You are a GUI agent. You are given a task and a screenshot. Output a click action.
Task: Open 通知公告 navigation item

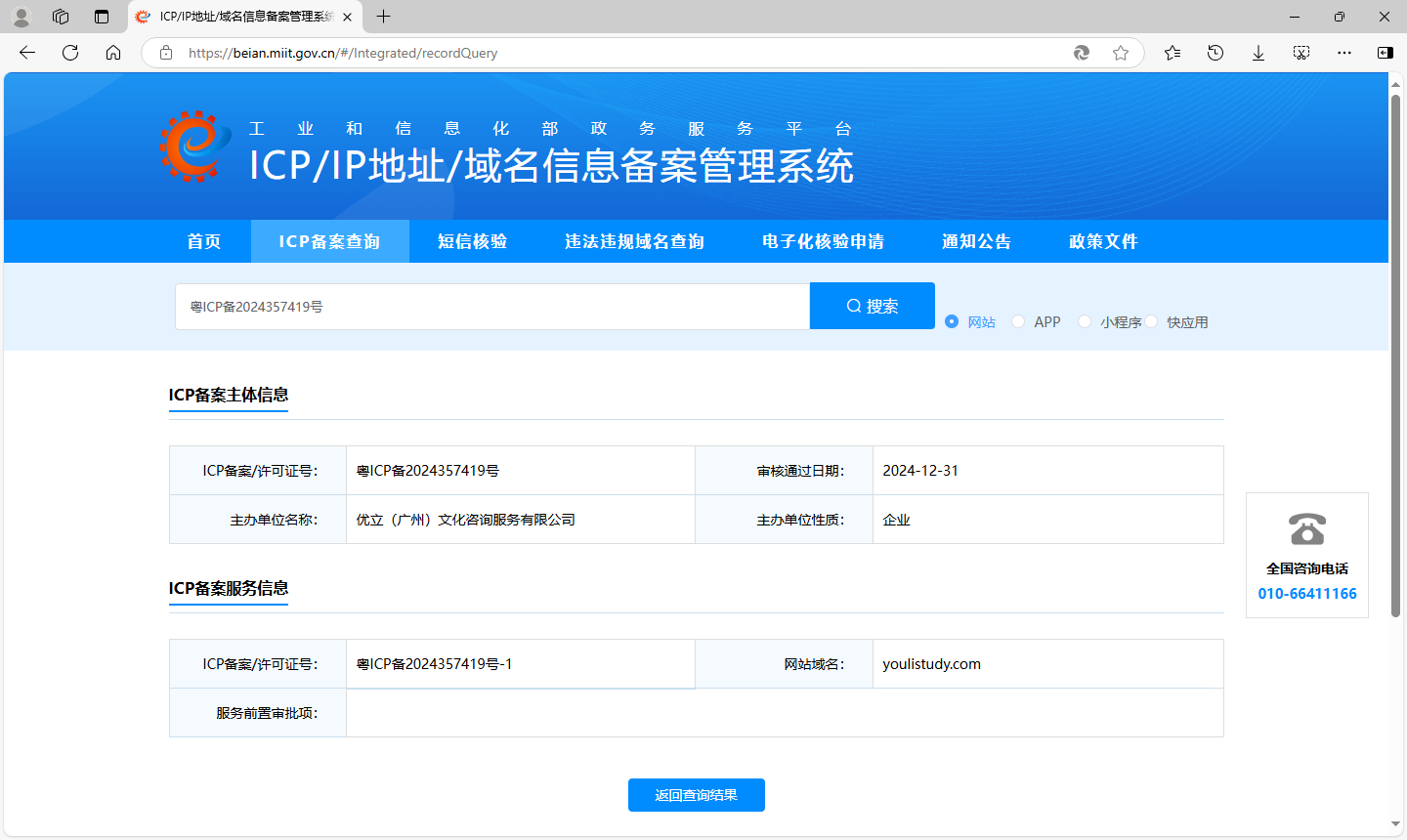click(x=977, y=241)
